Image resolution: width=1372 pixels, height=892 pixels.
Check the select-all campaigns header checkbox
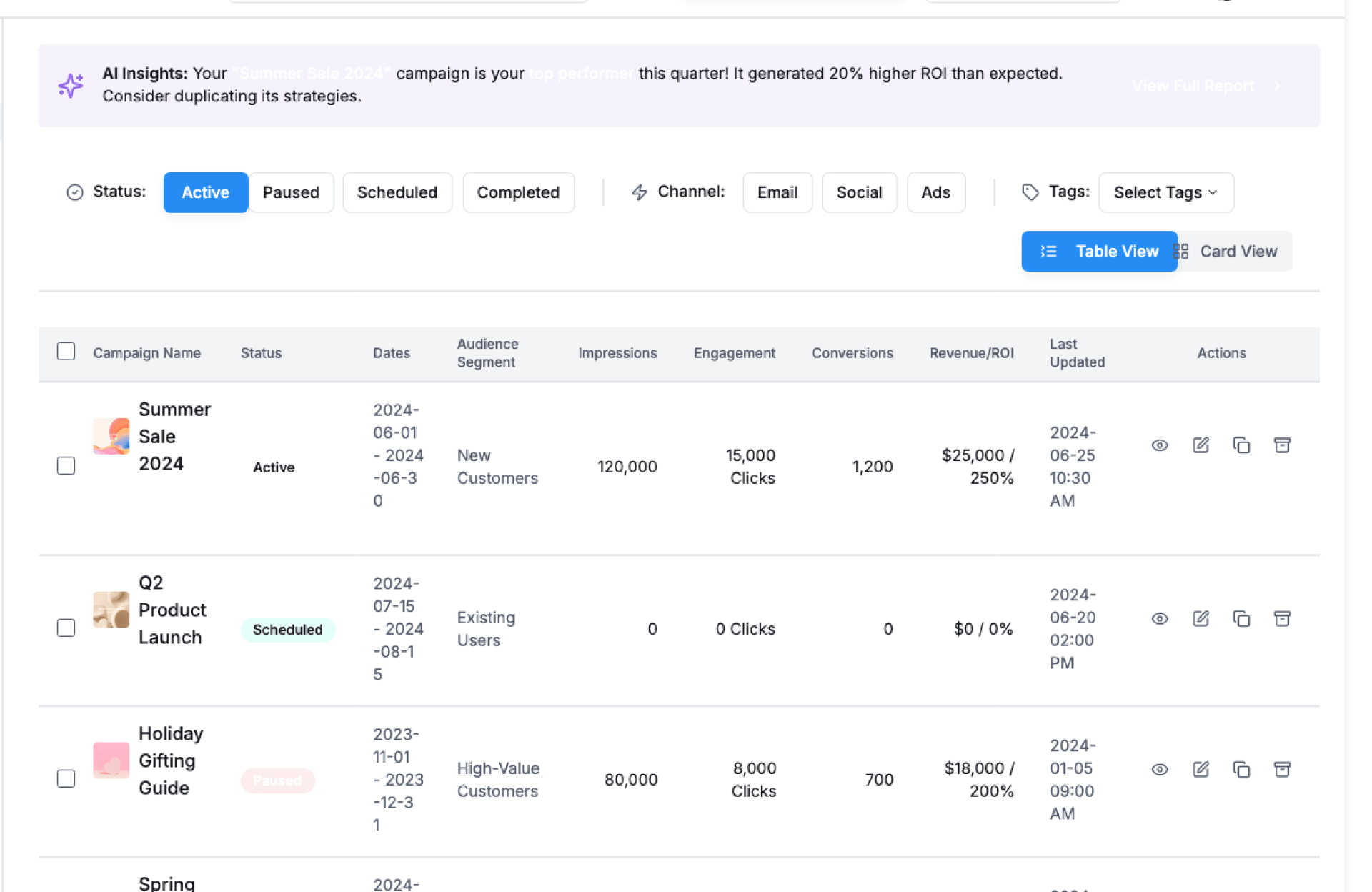point(66,352)
